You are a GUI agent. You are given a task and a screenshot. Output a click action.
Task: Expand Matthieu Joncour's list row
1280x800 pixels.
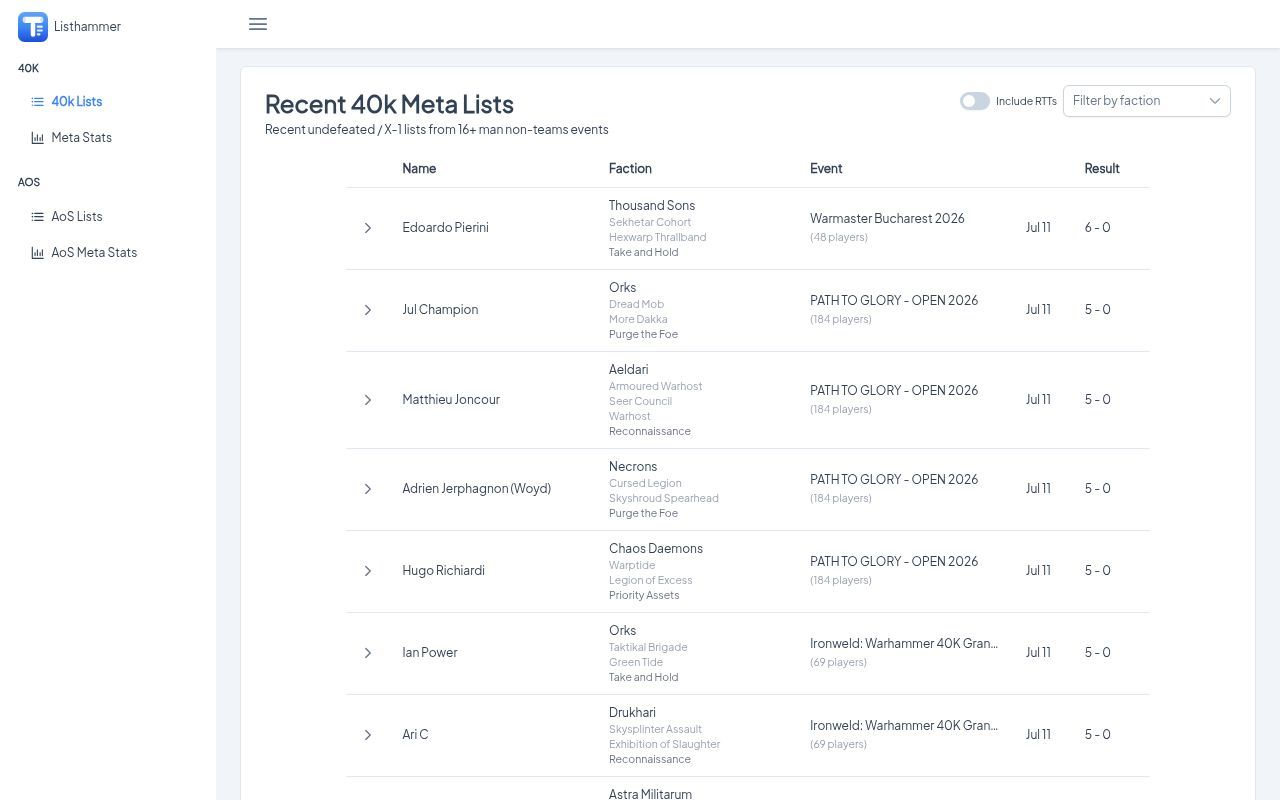click(x=368, y=400)
